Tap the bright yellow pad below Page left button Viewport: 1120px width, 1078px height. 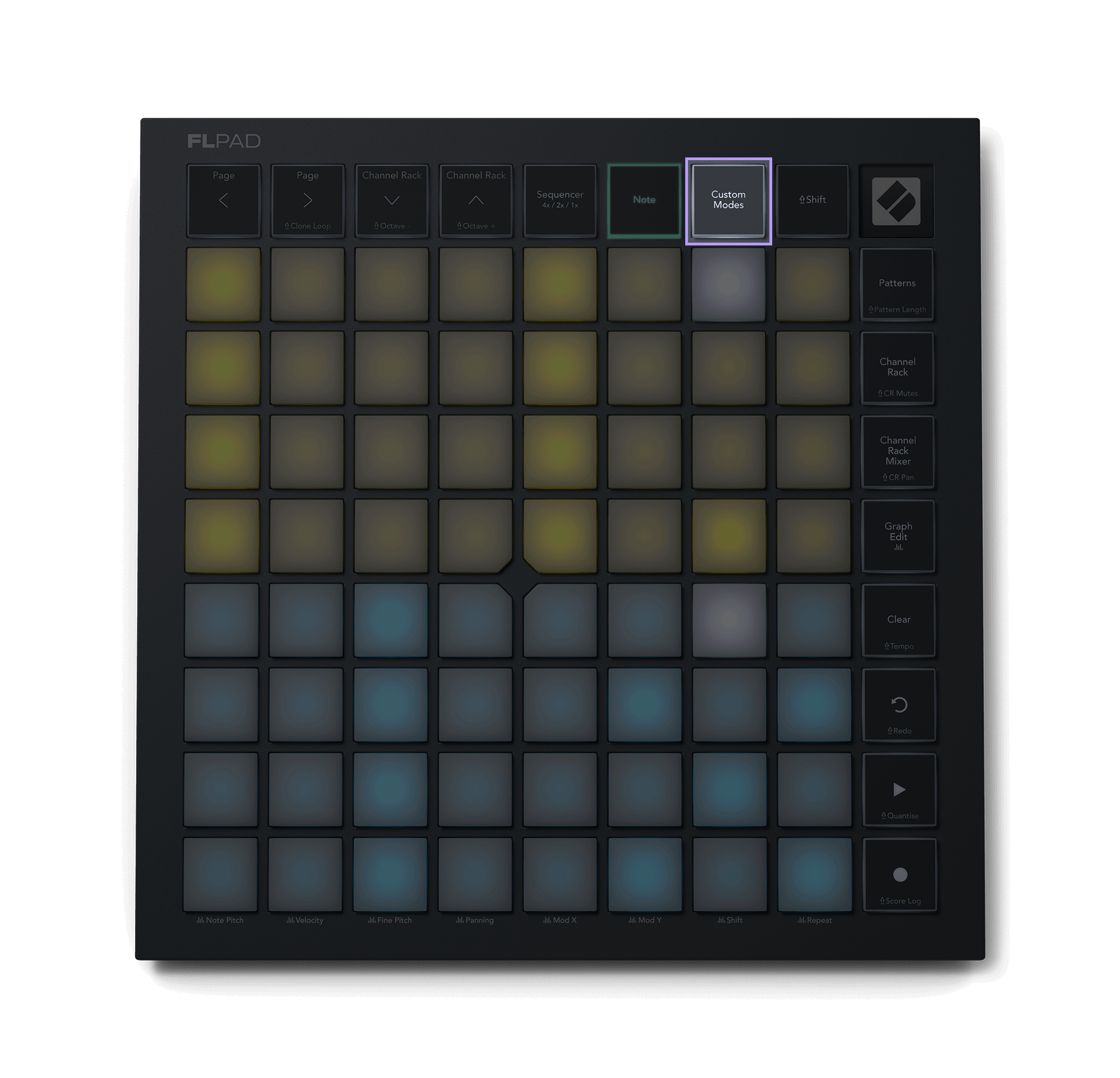pyautogui.click(x=224, y=284)
